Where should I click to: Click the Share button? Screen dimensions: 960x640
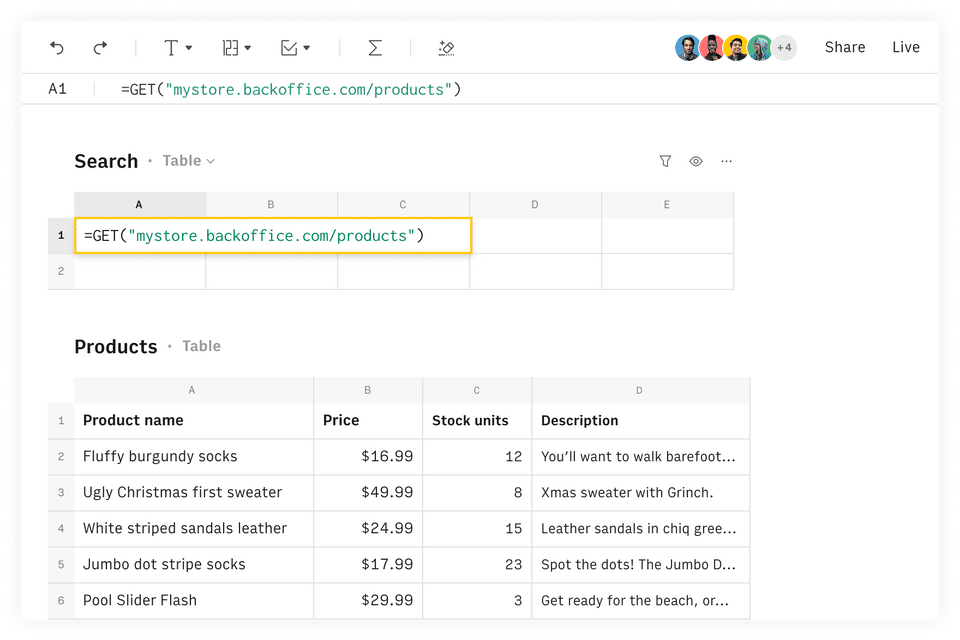click(845, 47)
